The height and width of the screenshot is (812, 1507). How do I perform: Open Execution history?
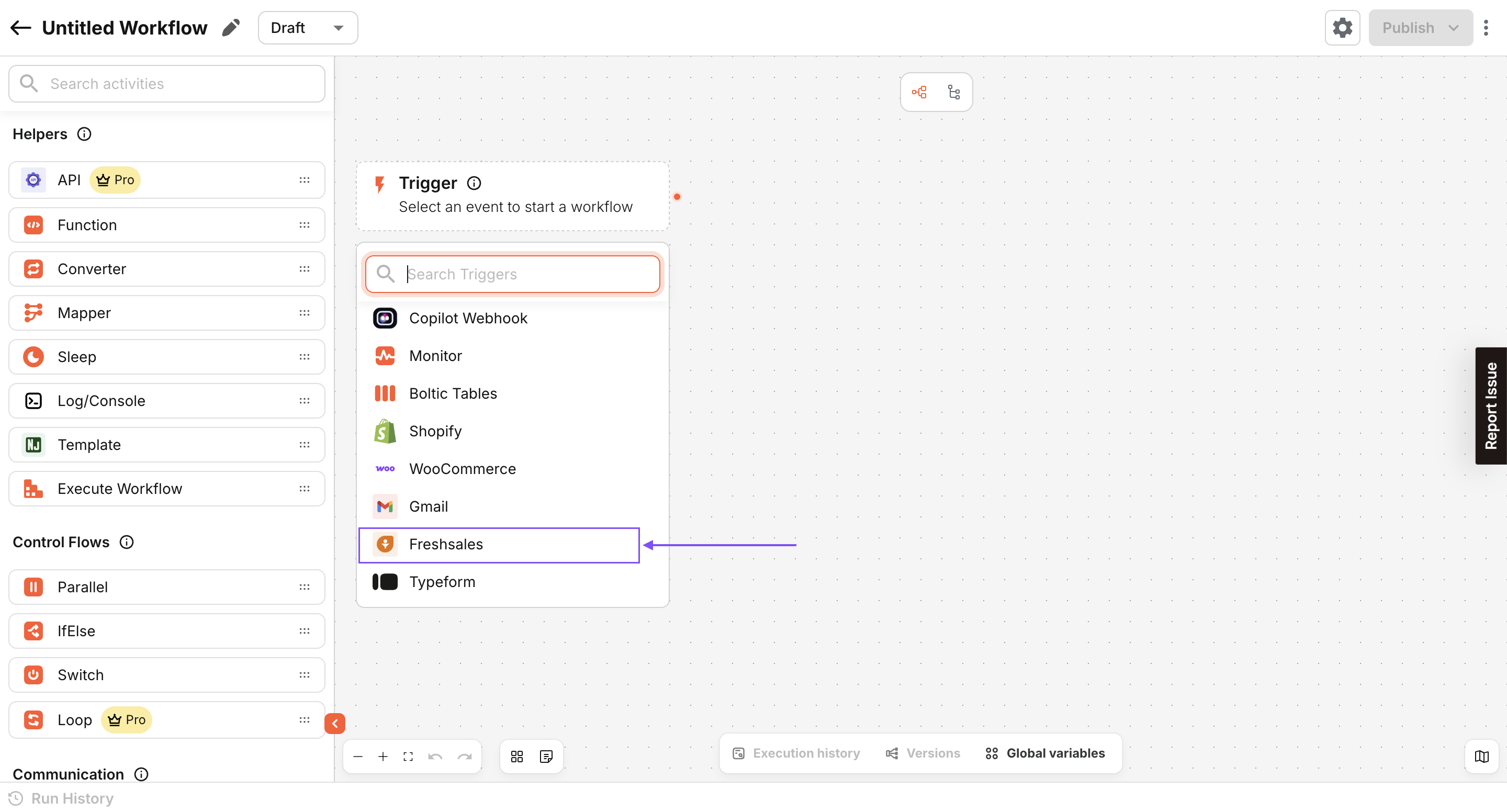(796, 752)
